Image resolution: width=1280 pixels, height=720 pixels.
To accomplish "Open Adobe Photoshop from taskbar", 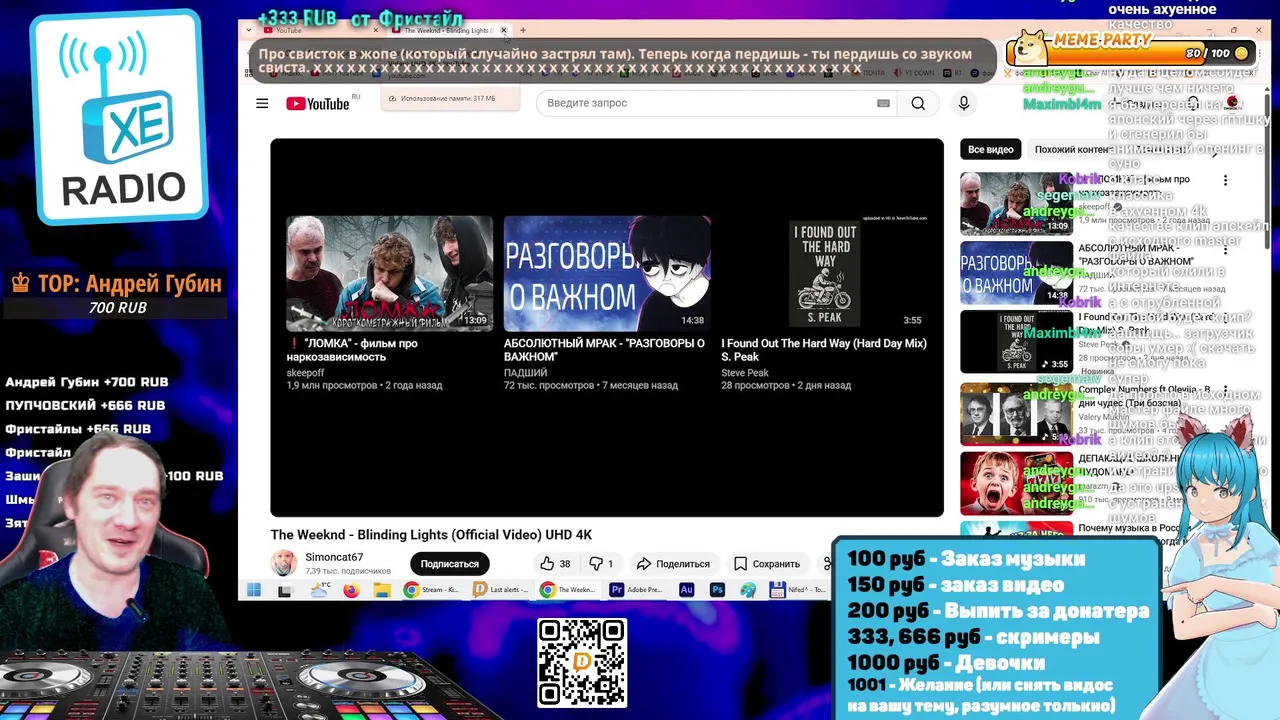I will (717, 590).
